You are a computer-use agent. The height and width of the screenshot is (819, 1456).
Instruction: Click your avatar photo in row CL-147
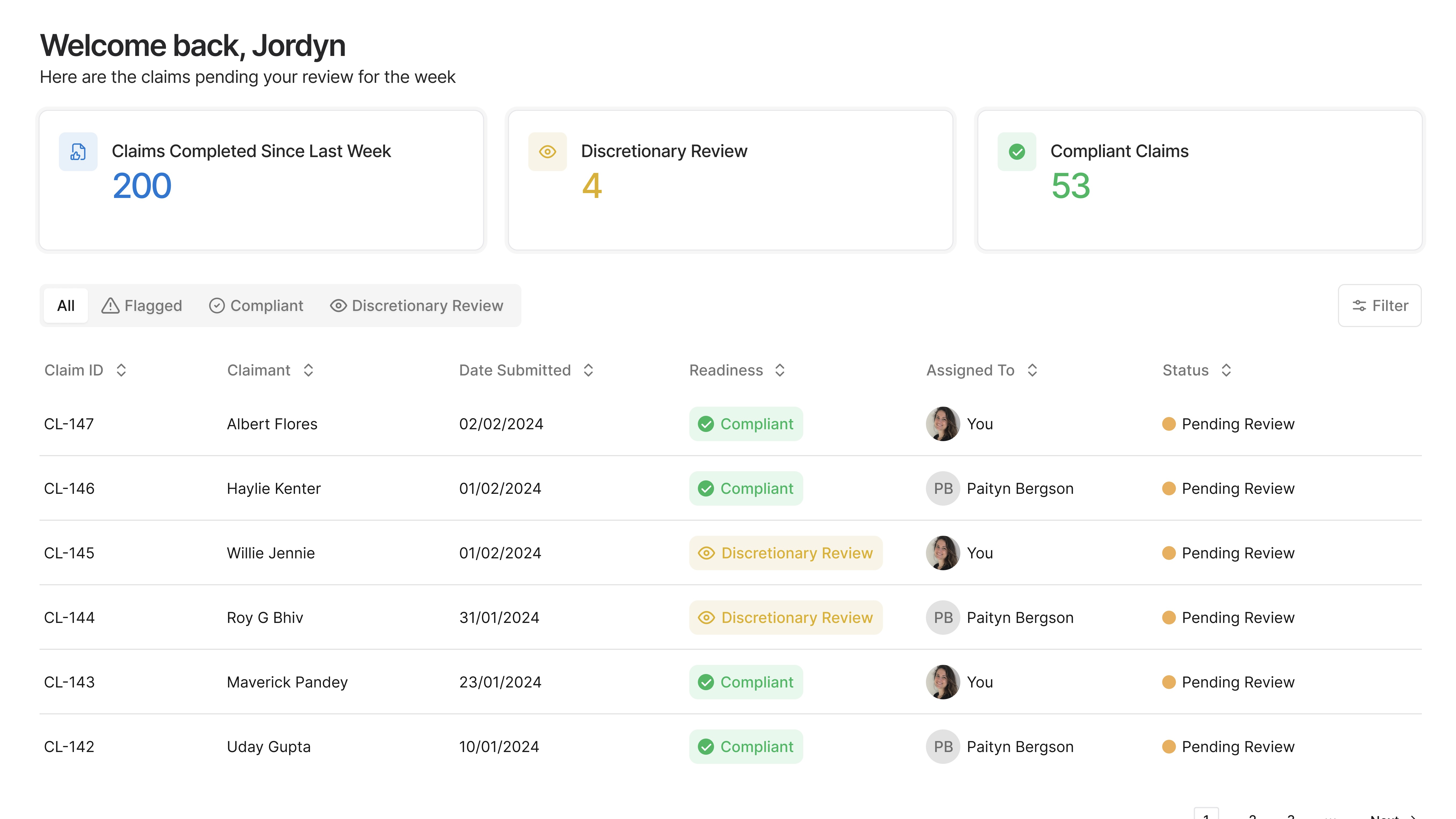[942, 424]
